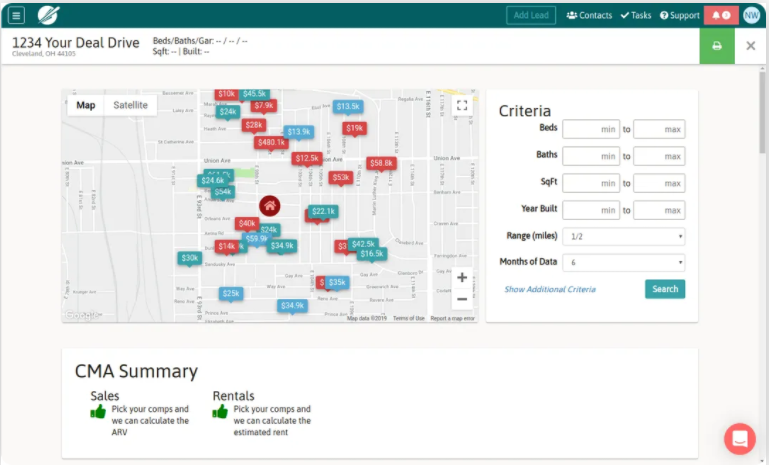Click the Search button
Screen dimensions: 769x465
click(665, 289)
